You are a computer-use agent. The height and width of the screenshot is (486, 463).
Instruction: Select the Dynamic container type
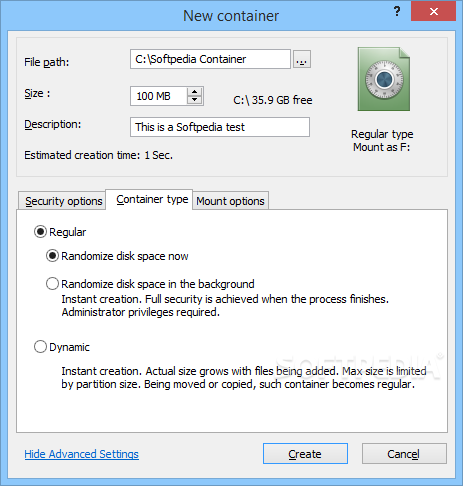click(62, 347)
